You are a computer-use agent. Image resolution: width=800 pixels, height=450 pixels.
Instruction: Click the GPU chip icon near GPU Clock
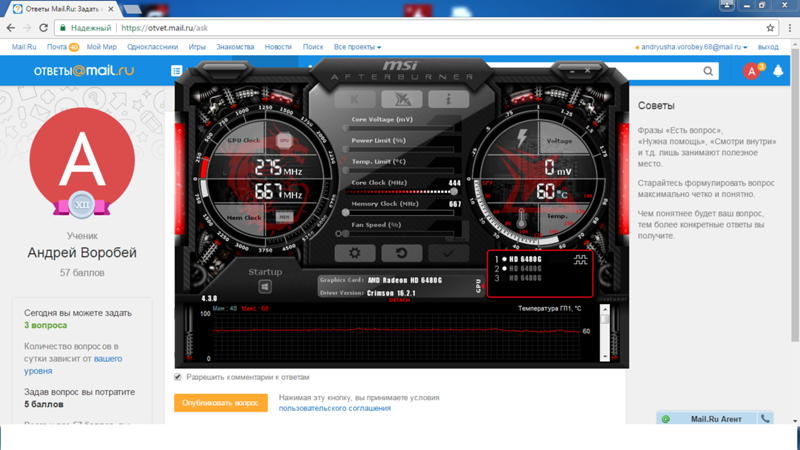[x=284, y=140]
